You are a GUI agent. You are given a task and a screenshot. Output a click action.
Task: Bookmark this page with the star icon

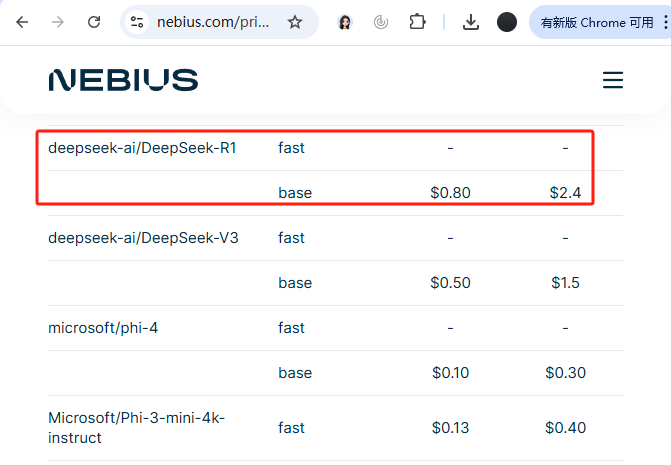[x=295, y=22]
